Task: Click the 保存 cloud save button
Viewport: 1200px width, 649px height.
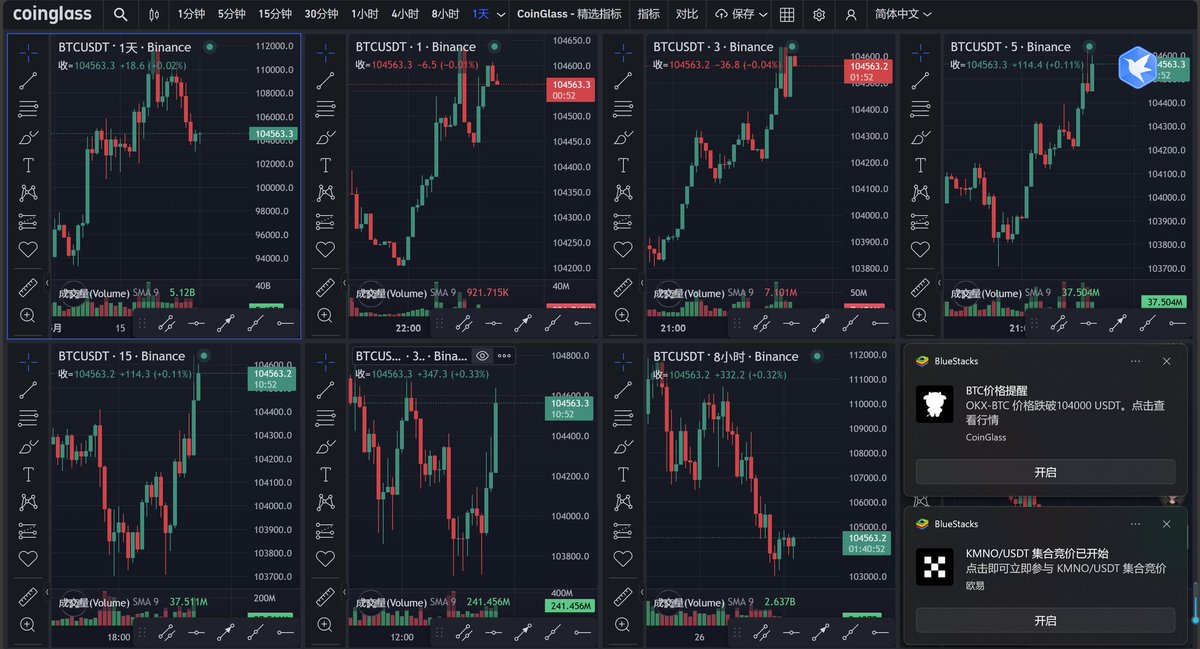Action: point(735,15)
